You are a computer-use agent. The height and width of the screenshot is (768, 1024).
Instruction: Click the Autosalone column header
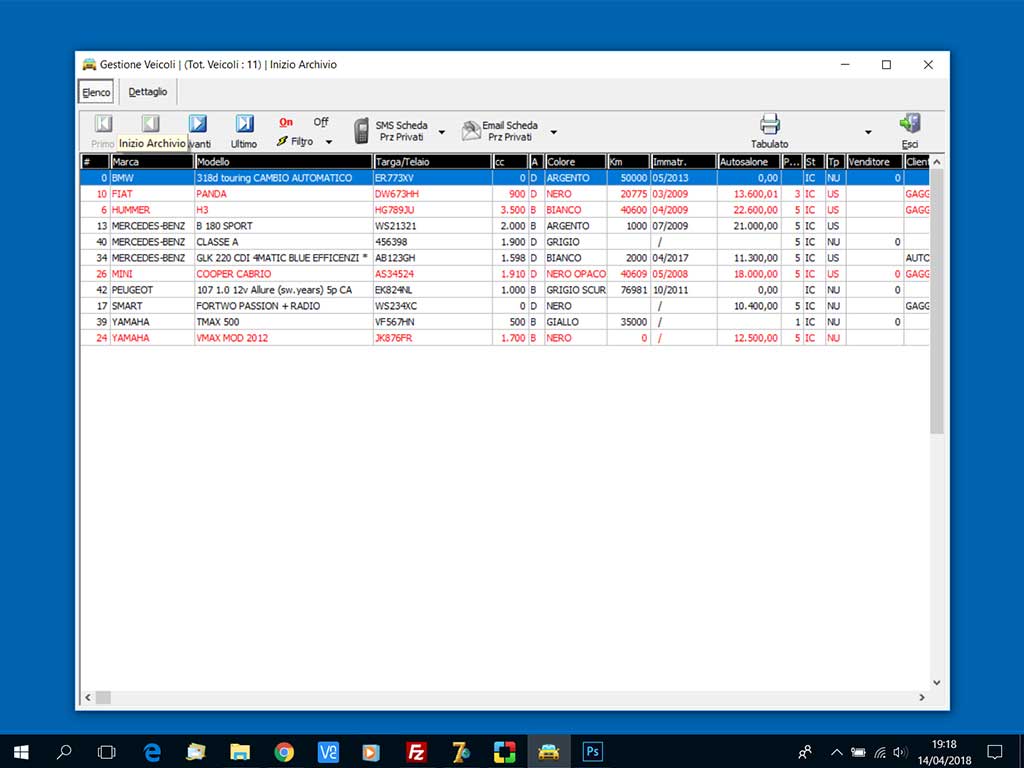[x=748, y=162]
